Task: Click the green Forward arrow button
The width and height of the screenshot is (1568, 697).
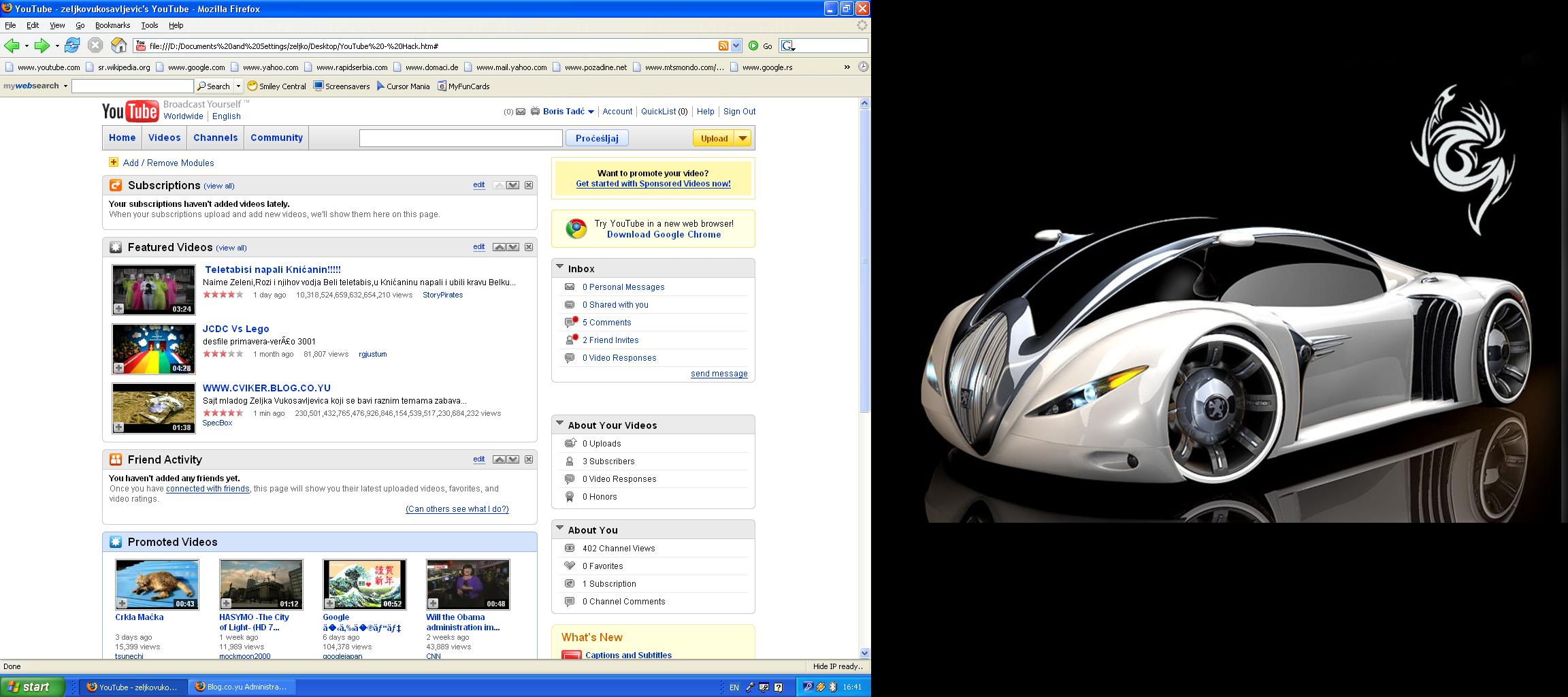Action: (x=42, y=46)
